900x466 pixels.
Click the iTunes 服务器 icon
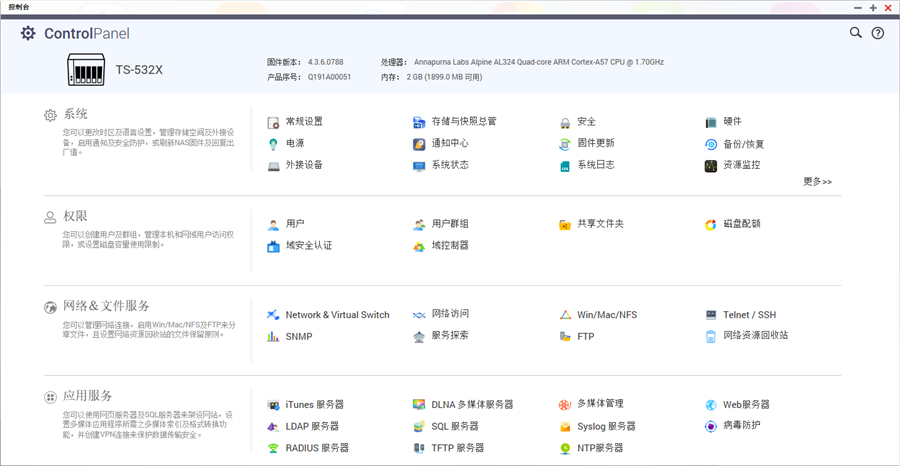273,405
